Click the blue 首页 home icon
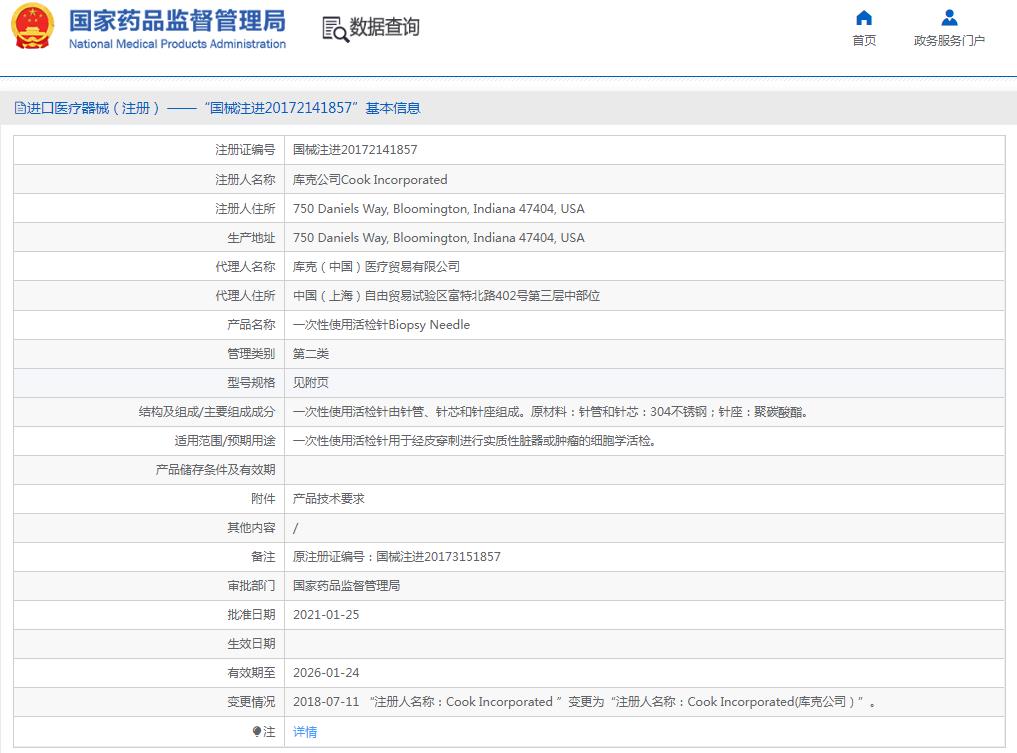 pyautogui.click(x=864, y=16)
